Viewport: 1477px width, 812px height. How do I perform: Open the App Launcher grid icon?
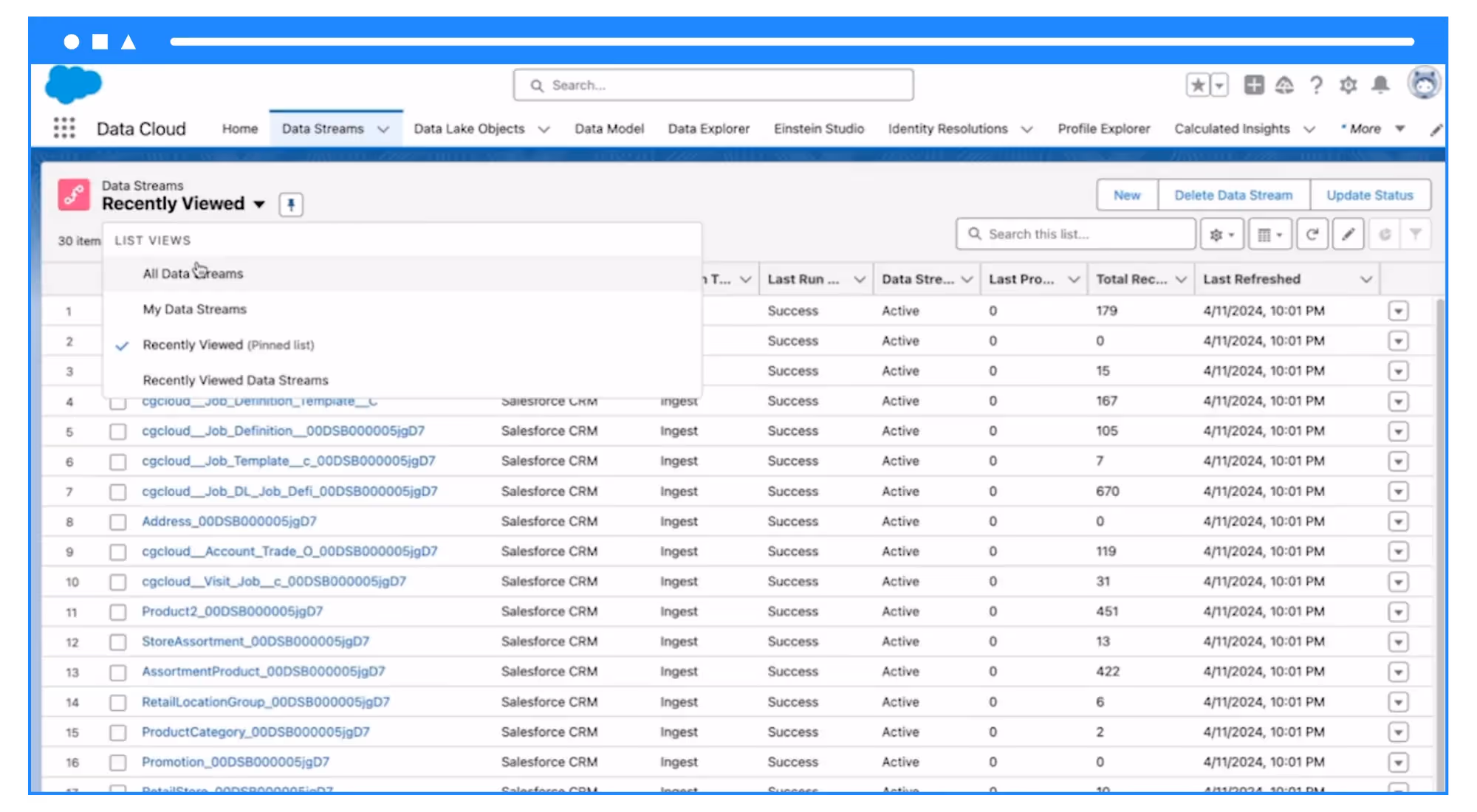click(x=64, y=128)
